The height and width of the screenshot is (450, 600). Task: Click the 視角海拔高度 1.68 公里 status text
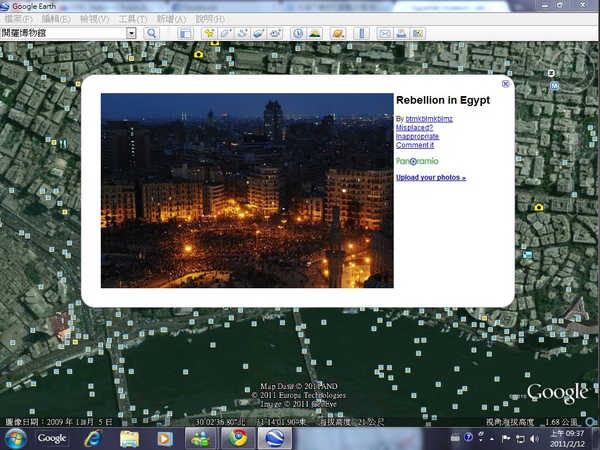point(532,422)
